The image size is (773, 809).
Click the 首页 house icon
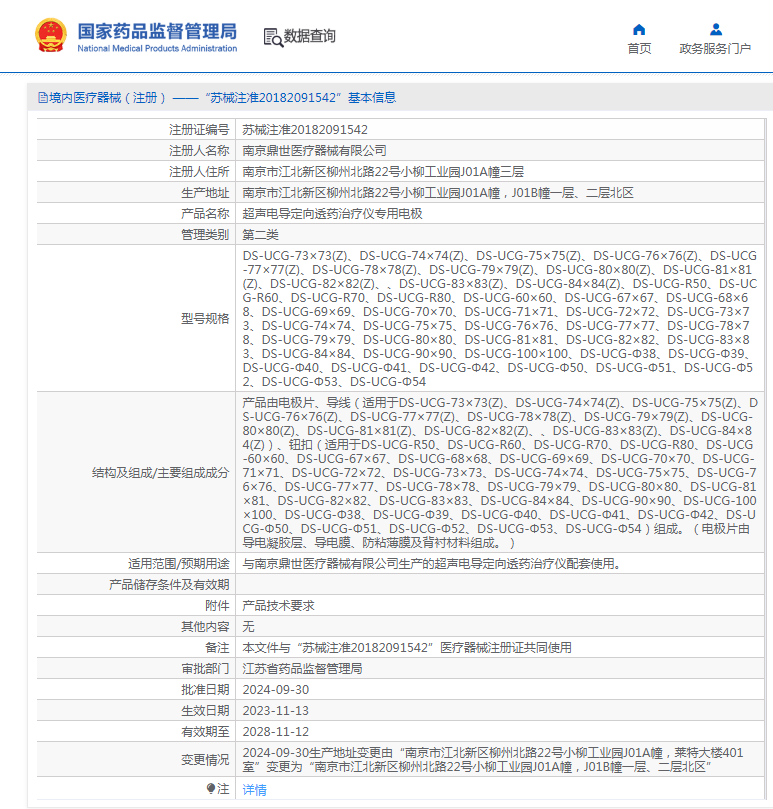[639, 29]
